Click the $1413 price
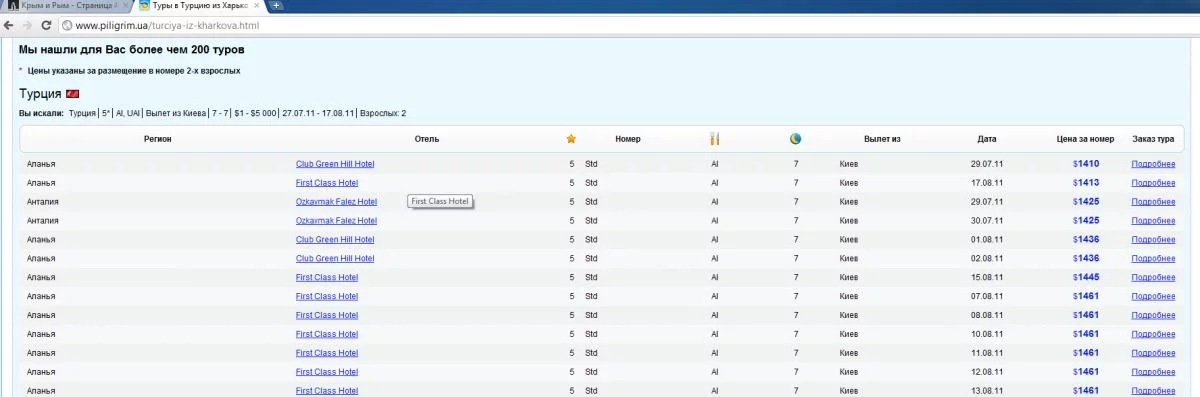This screenshot has height=397, width=1200. pyautogui.click(x=1086, y=183)
